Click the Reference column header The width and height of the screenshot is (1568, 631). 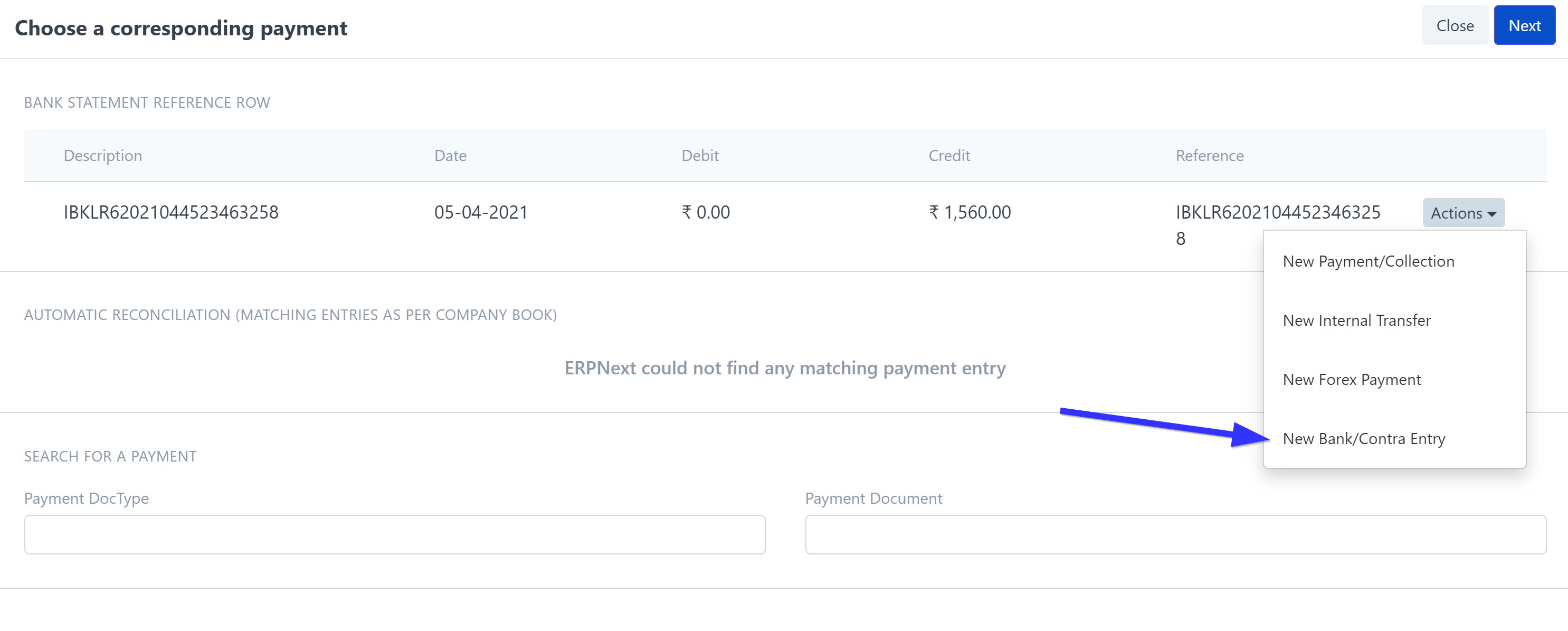(x=1210, y=155)
